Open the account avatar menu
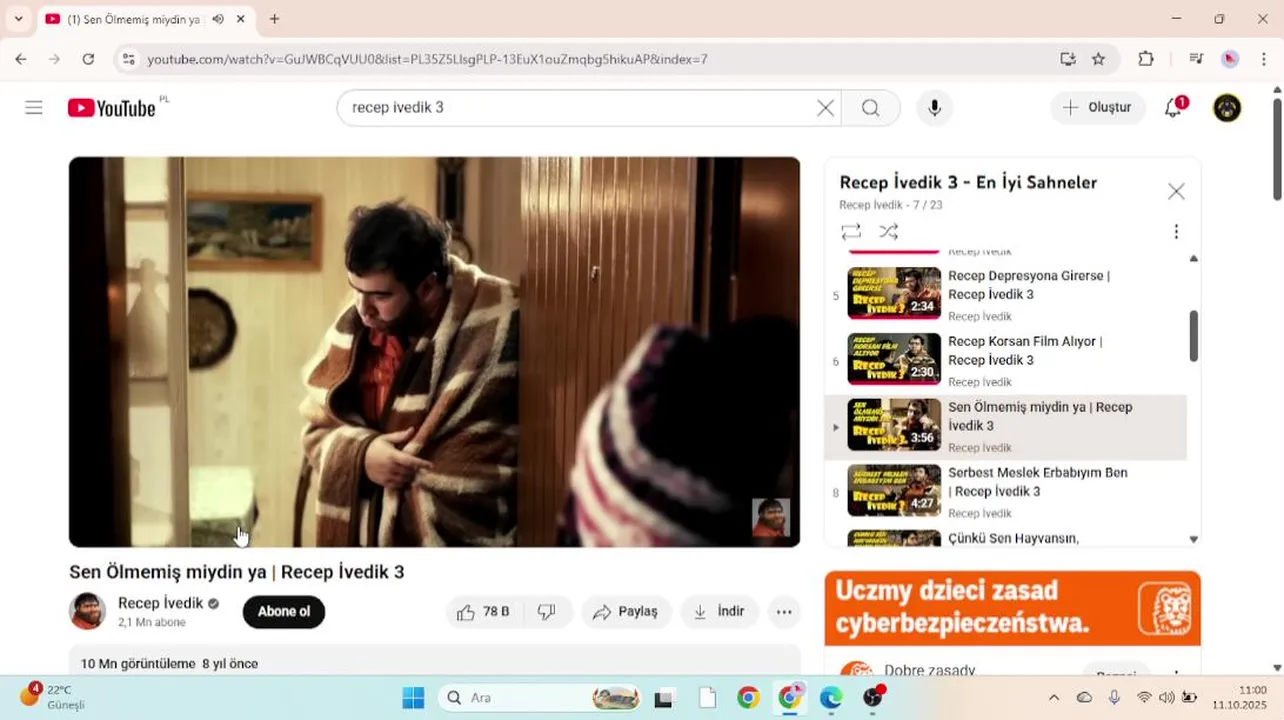The image size is (1284, 720). point(1227,108)
